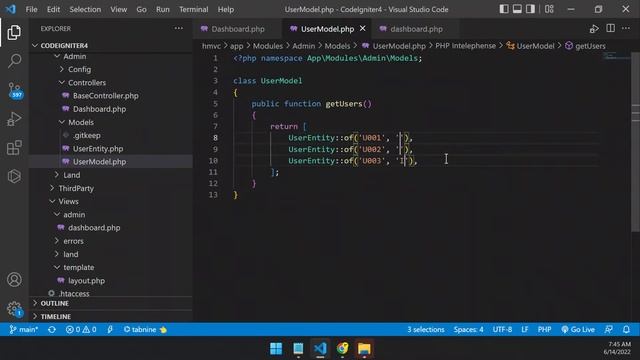Open Source Control view with 597 badge
This screenshot has width=640, height=360.
15,90
